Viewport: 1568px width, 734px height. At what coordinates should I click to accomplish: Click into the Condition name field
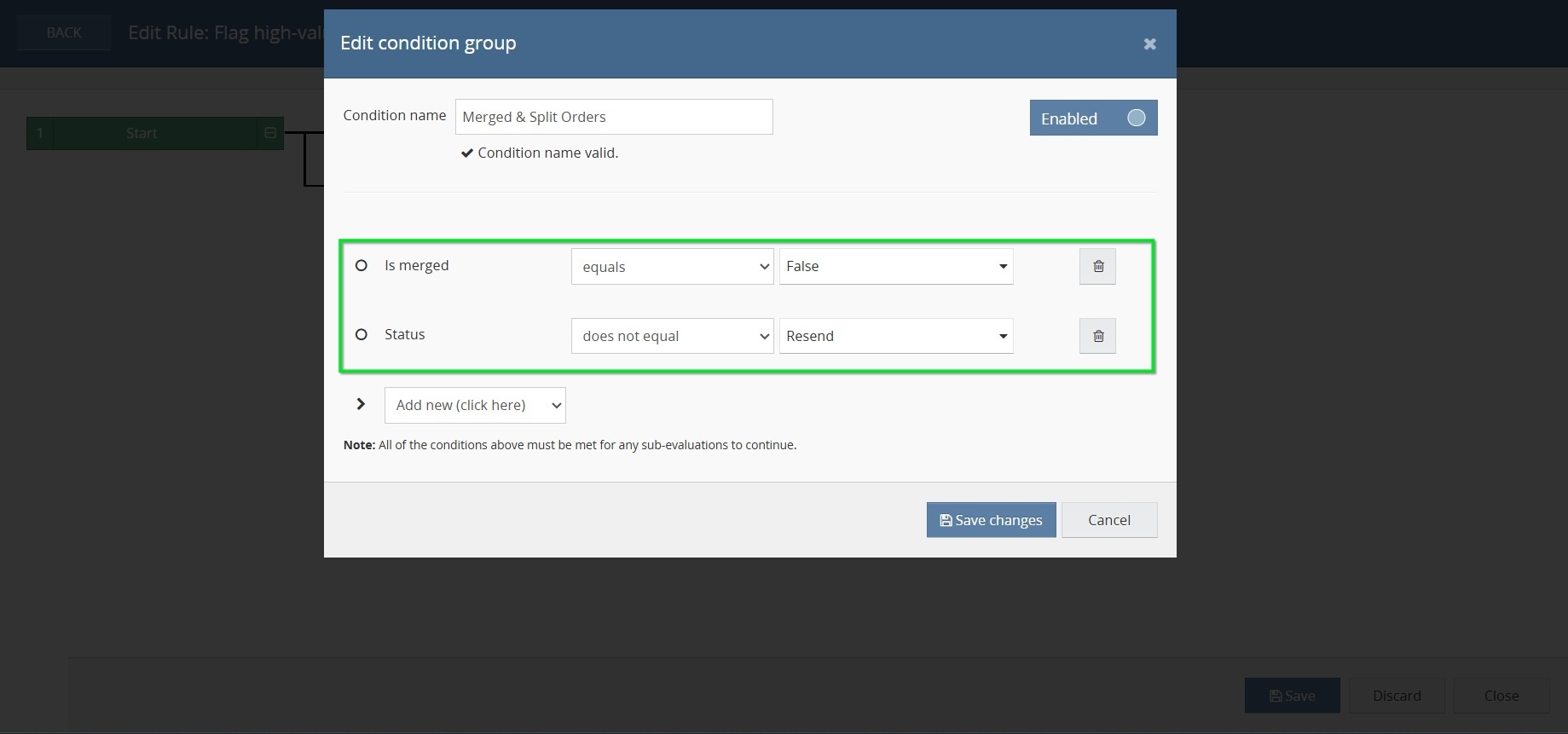(614, 117)
